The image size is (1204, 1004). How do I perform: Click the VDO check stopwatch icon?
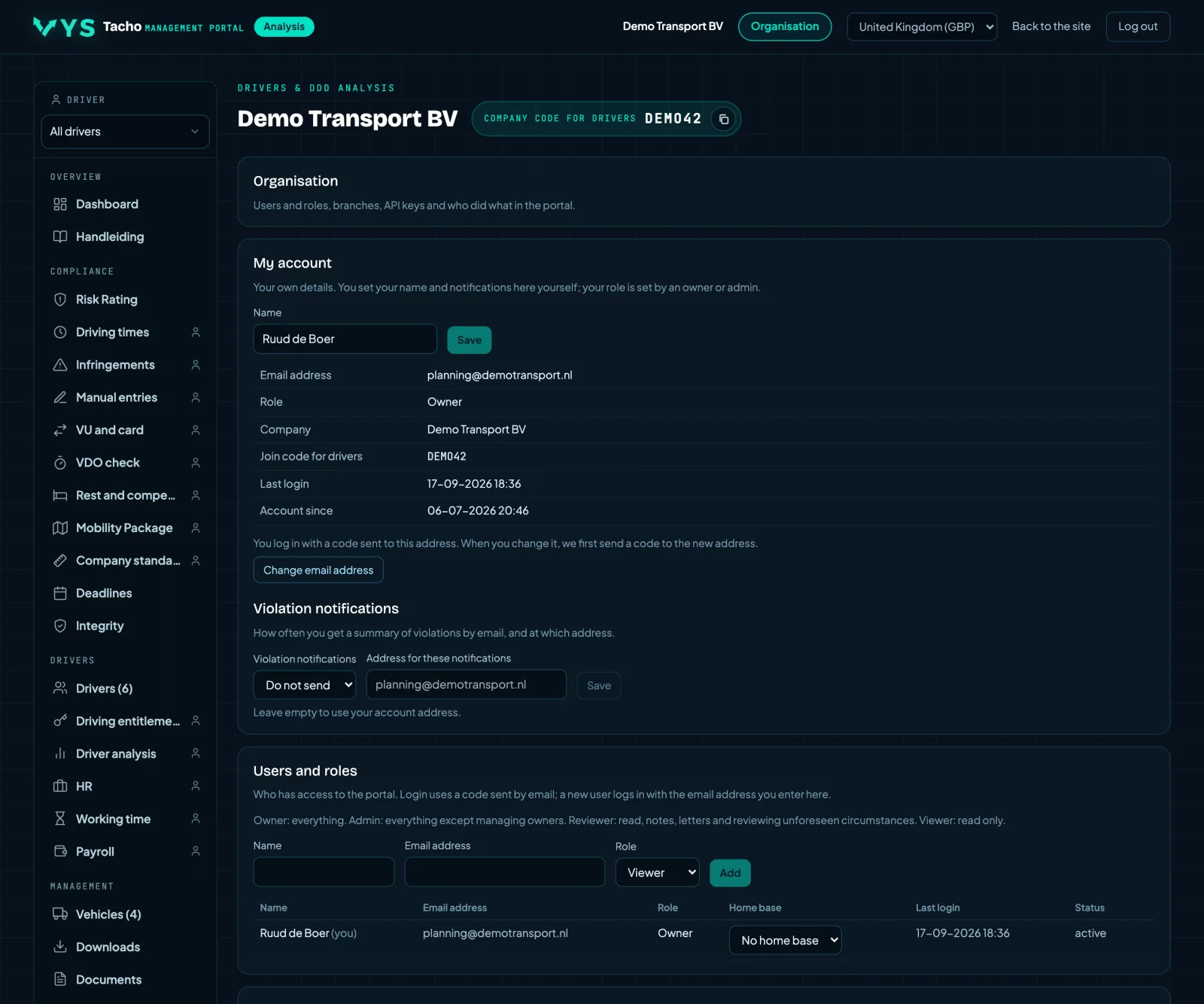point(60,462)
